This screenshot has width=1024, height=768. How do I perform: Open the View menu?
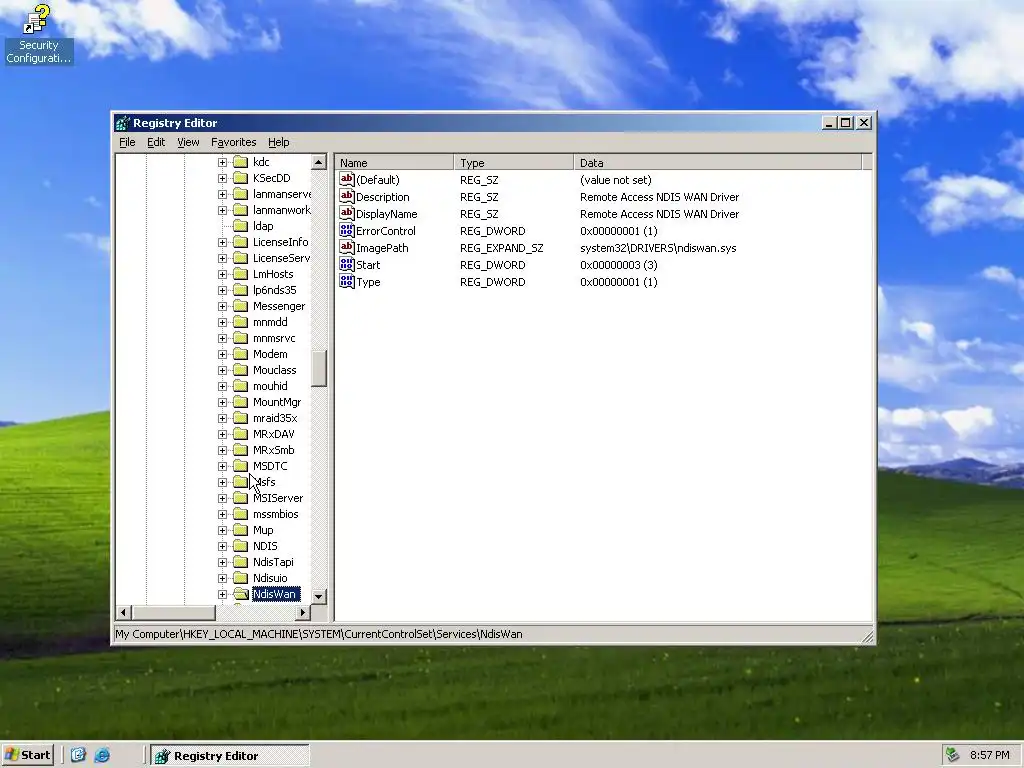point(188,142)
